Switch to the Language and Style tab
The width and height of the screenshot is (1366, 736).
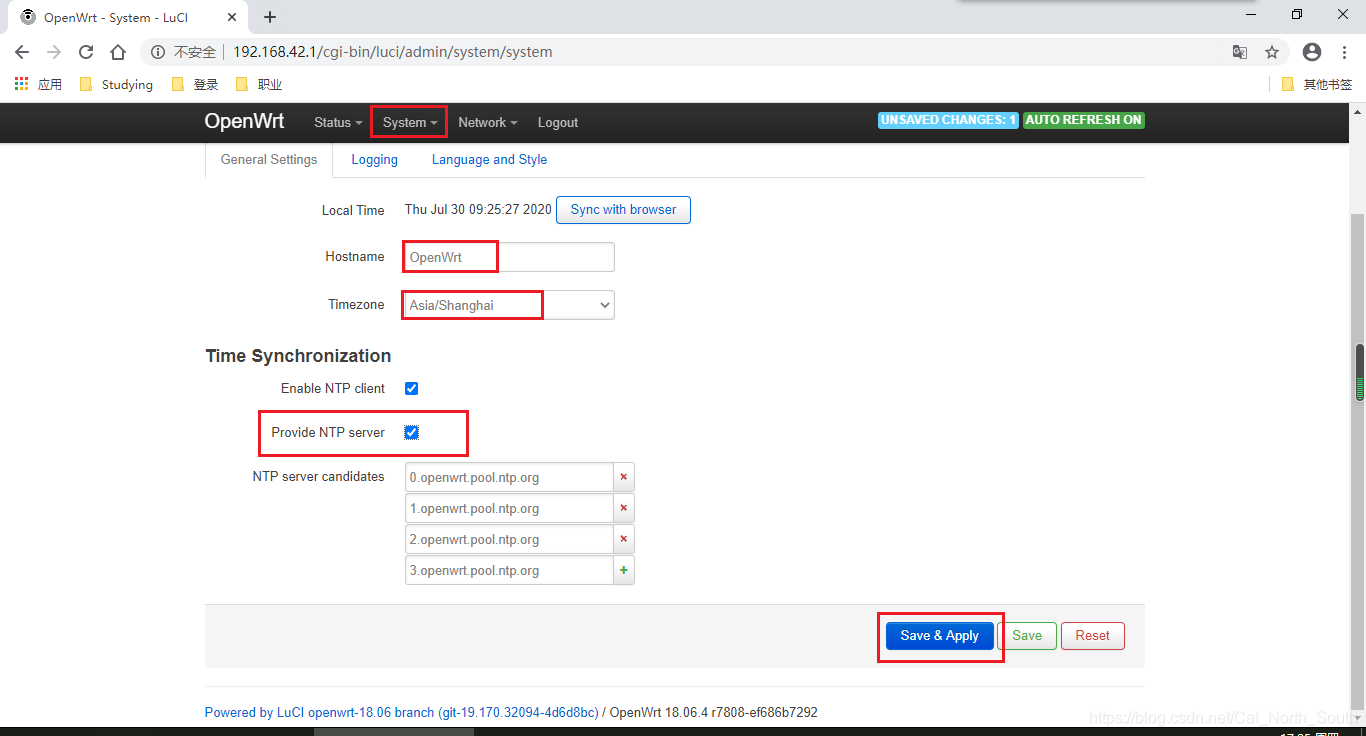point(490,160)
